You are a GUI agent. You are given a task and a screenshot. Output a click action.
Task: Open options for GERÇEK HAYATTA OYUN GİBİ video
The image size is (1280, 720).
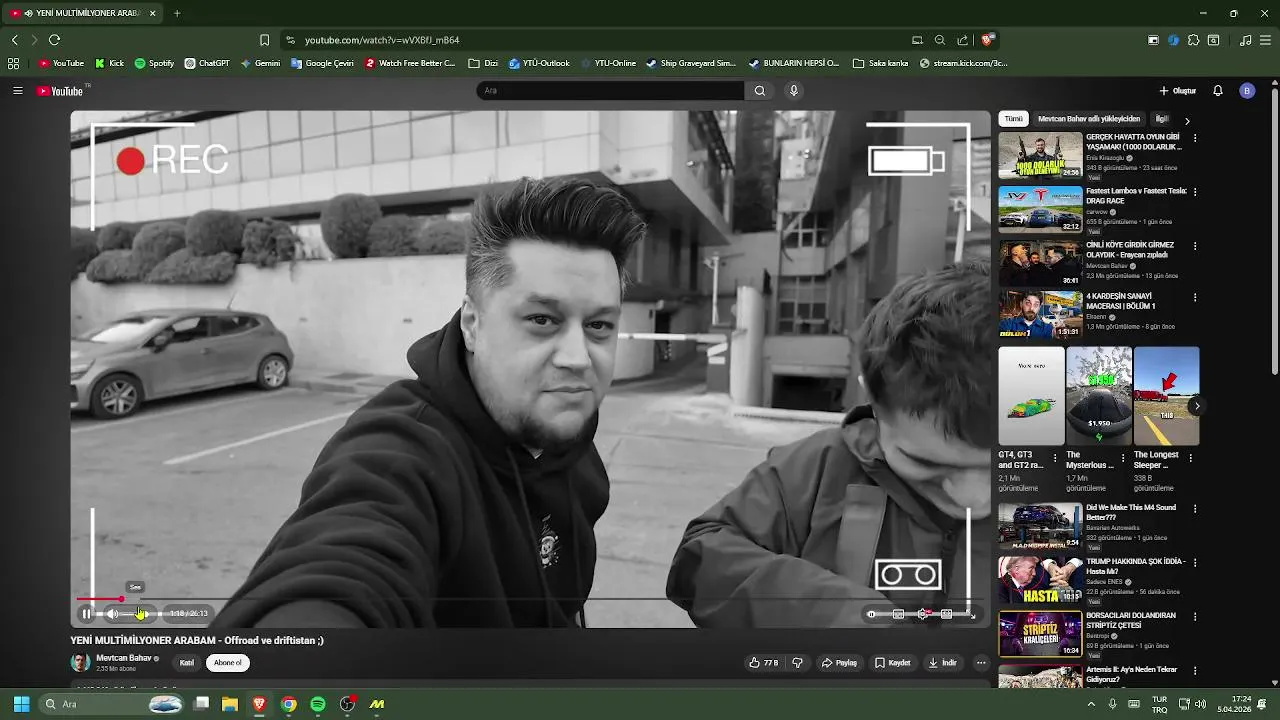pos(1195,138)
